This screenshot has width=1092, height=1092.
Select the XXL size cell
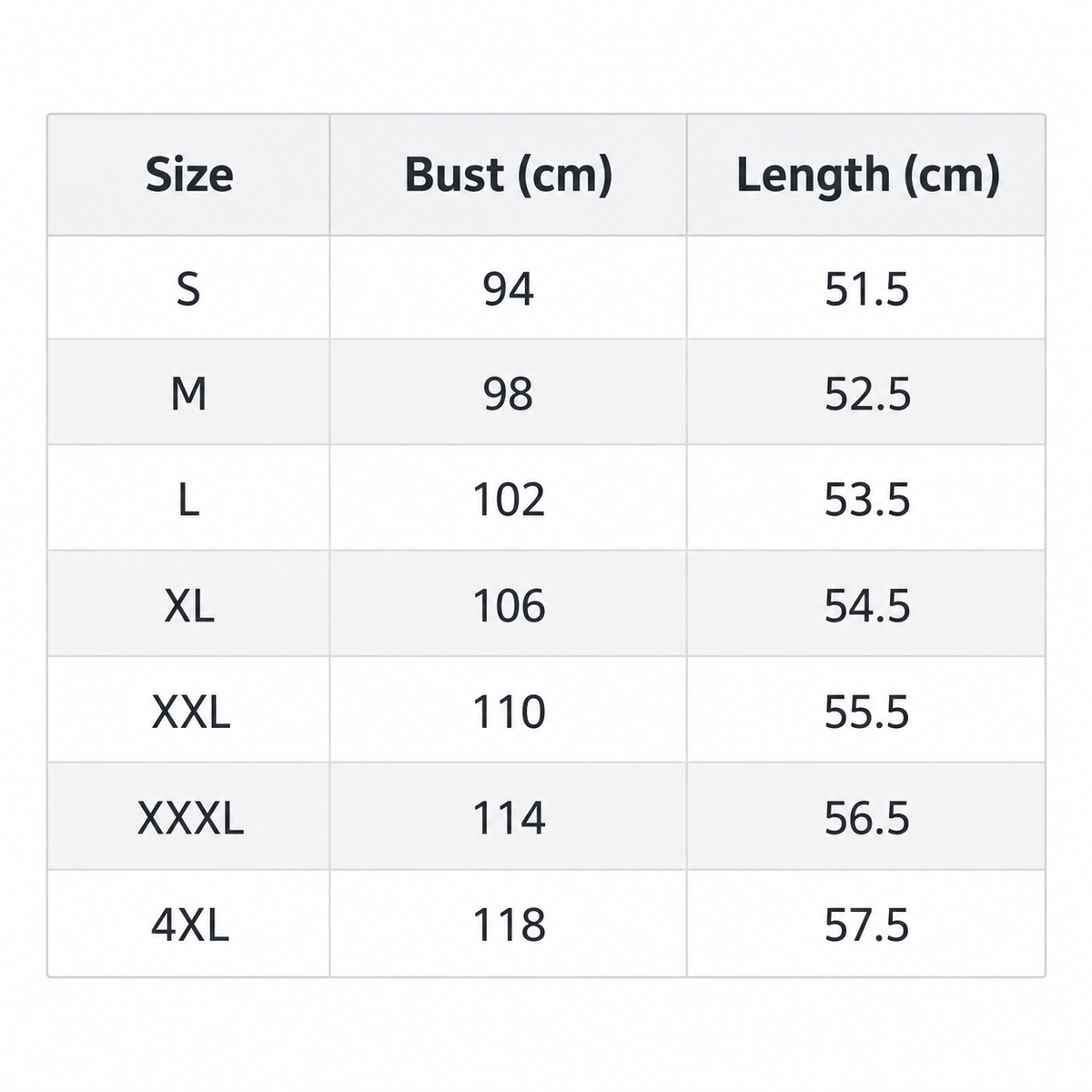click(x=189, y=711)
